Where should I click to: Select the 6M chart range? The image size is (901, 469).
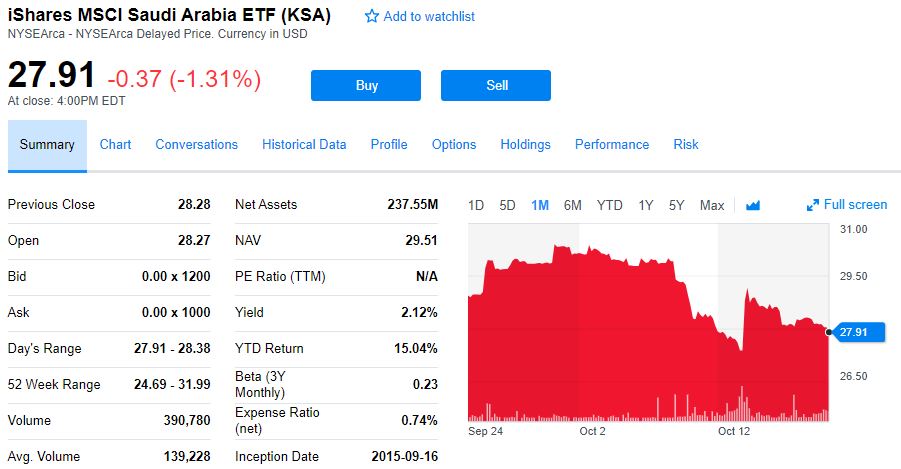coord(572,206)
